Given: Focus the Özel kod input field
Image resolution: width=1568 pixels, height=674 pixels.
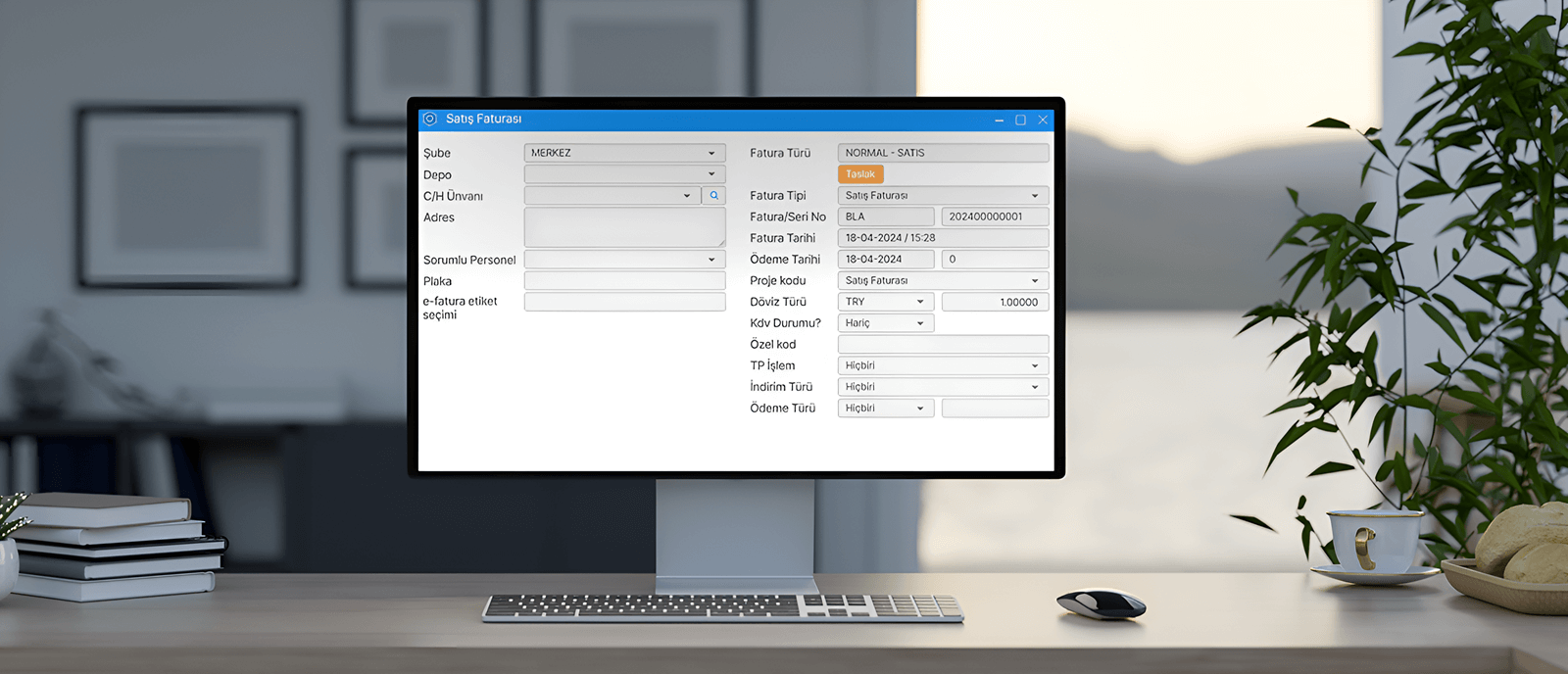Looking at the screenshot, I should click(943, 345).
